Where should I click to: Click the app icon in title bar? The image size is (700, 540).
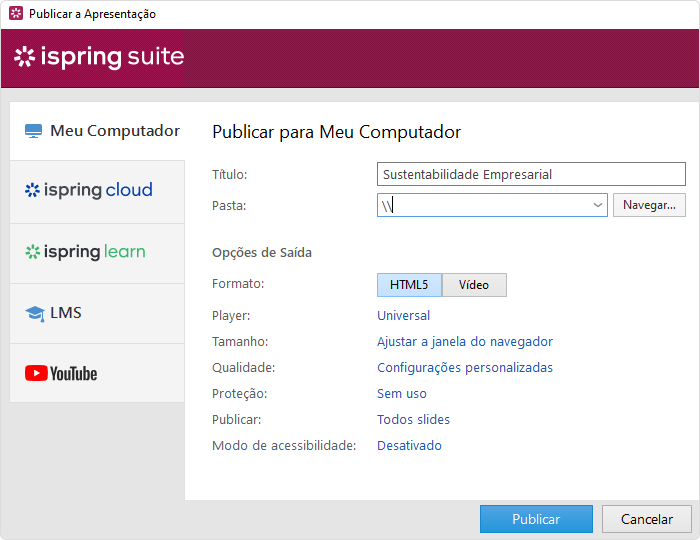tap(16, 13)
